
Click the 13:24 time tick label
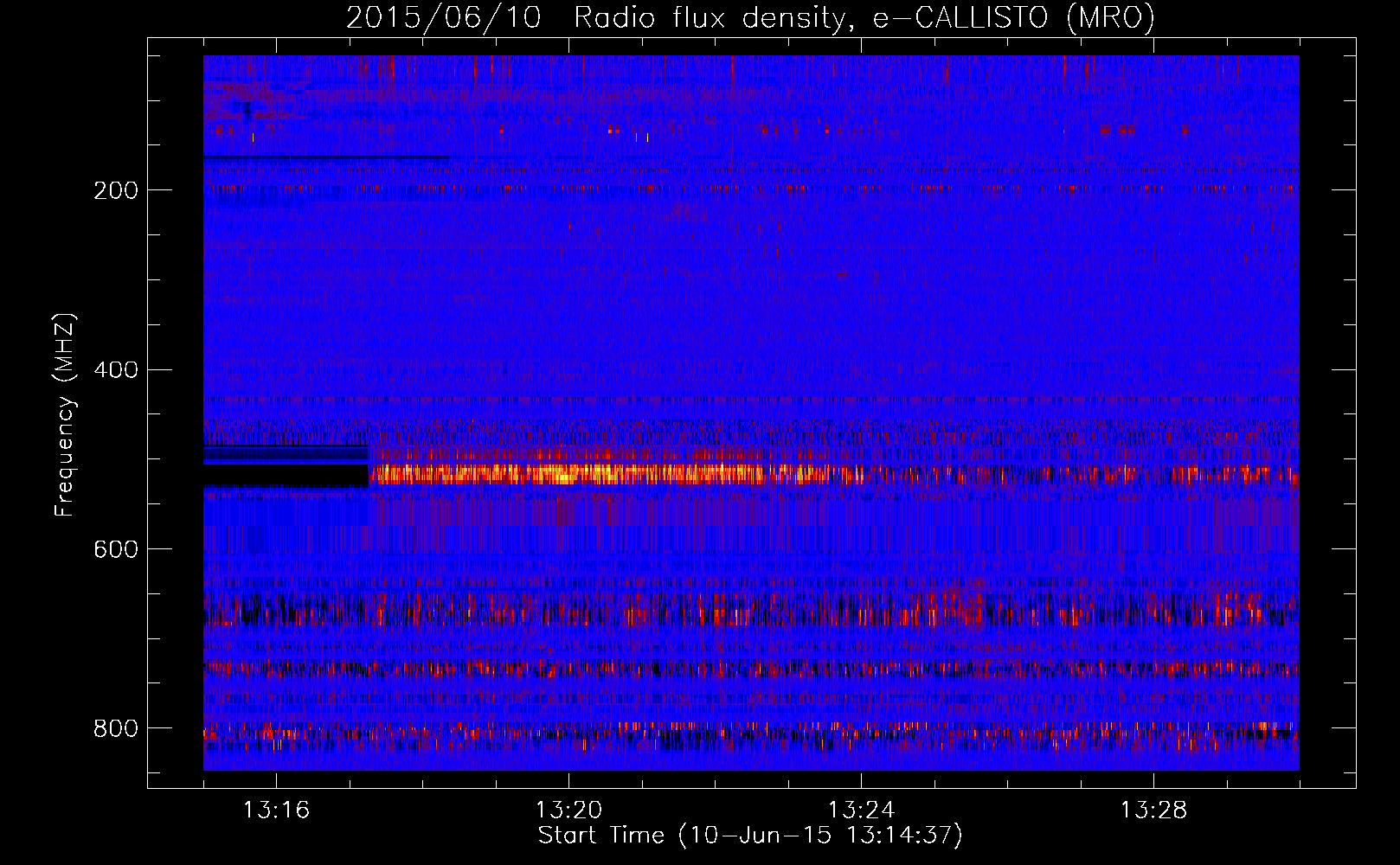(861, 810)
